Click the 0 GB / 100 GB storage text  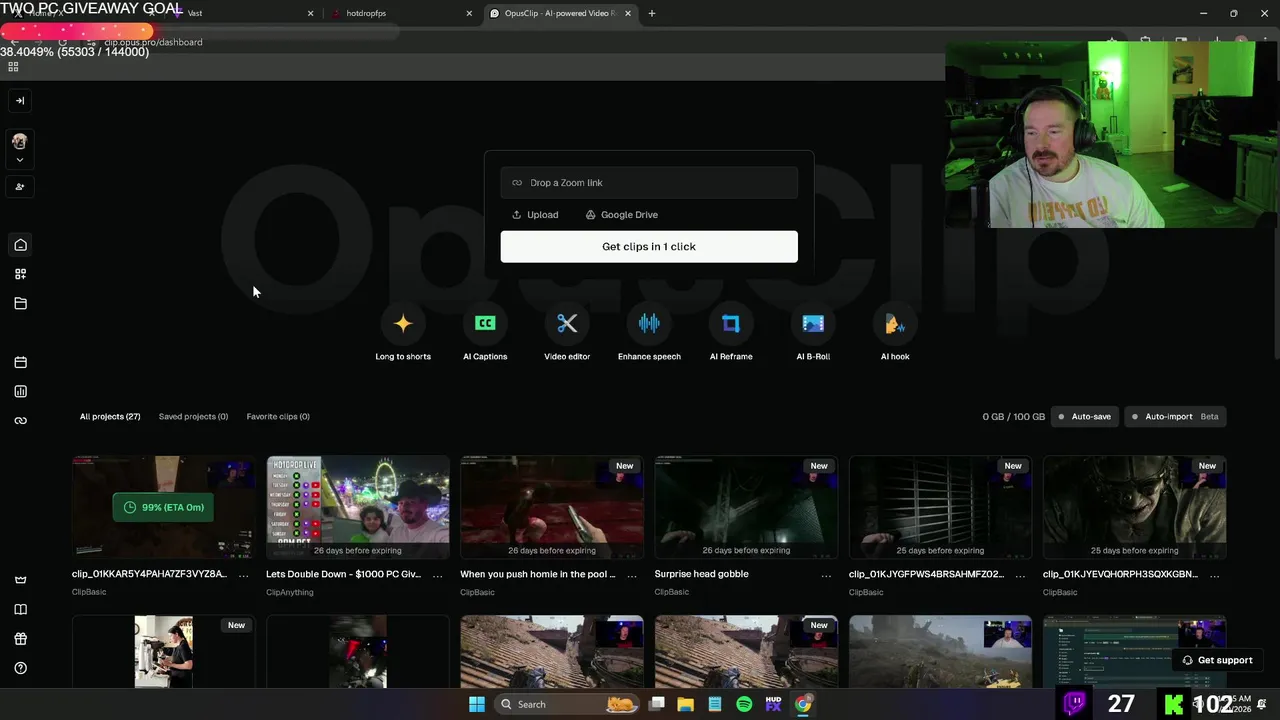click(x=1013, y=416)
